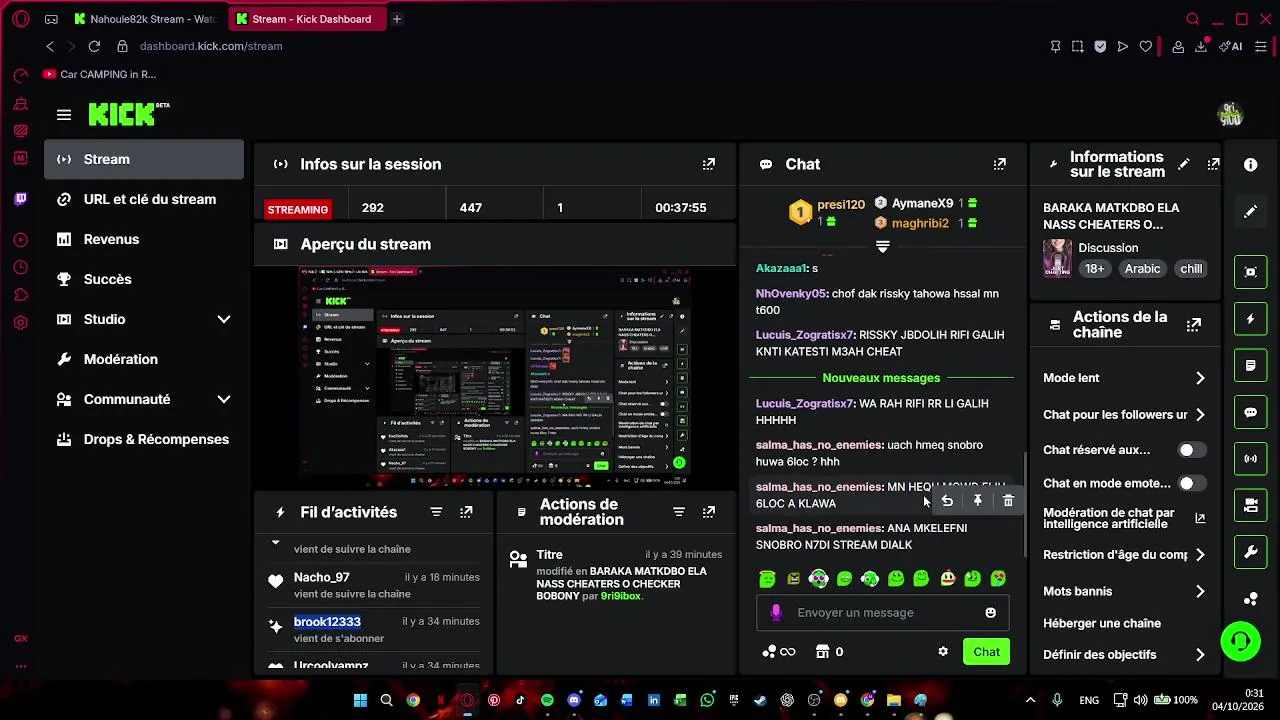1280x720 pixels.
Task: Pop out the Infos sur la session panel
Action: [x=709, y=164]
